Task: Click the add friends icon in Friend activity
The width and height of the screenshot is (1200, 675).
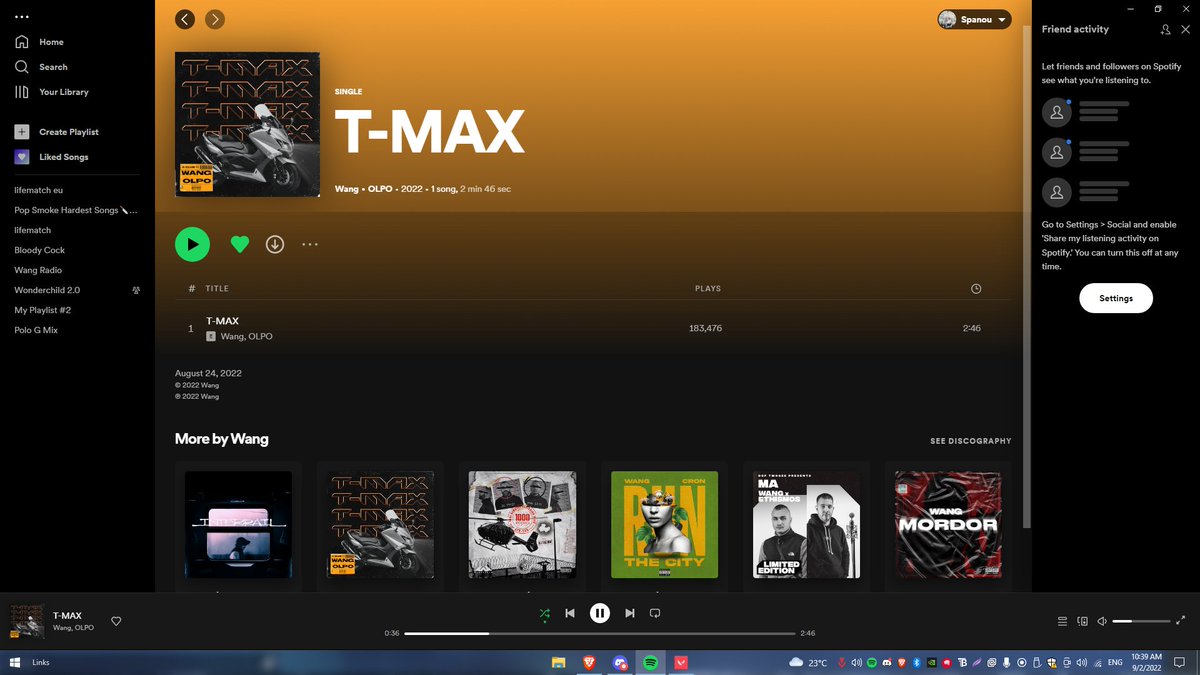Action: [1165, 30]
